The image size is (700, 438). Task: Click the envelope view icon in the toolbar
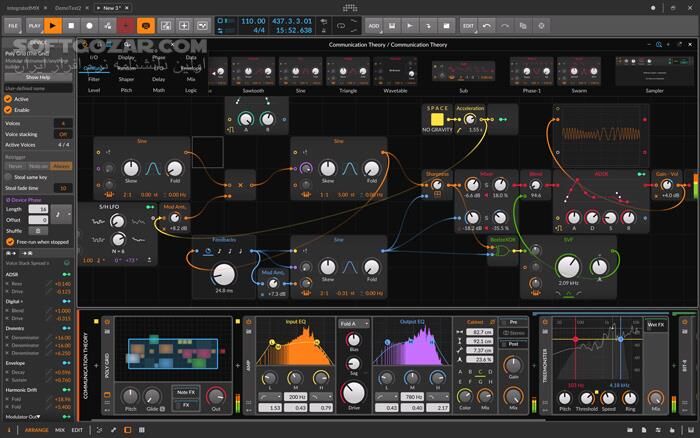coord(202,26)
